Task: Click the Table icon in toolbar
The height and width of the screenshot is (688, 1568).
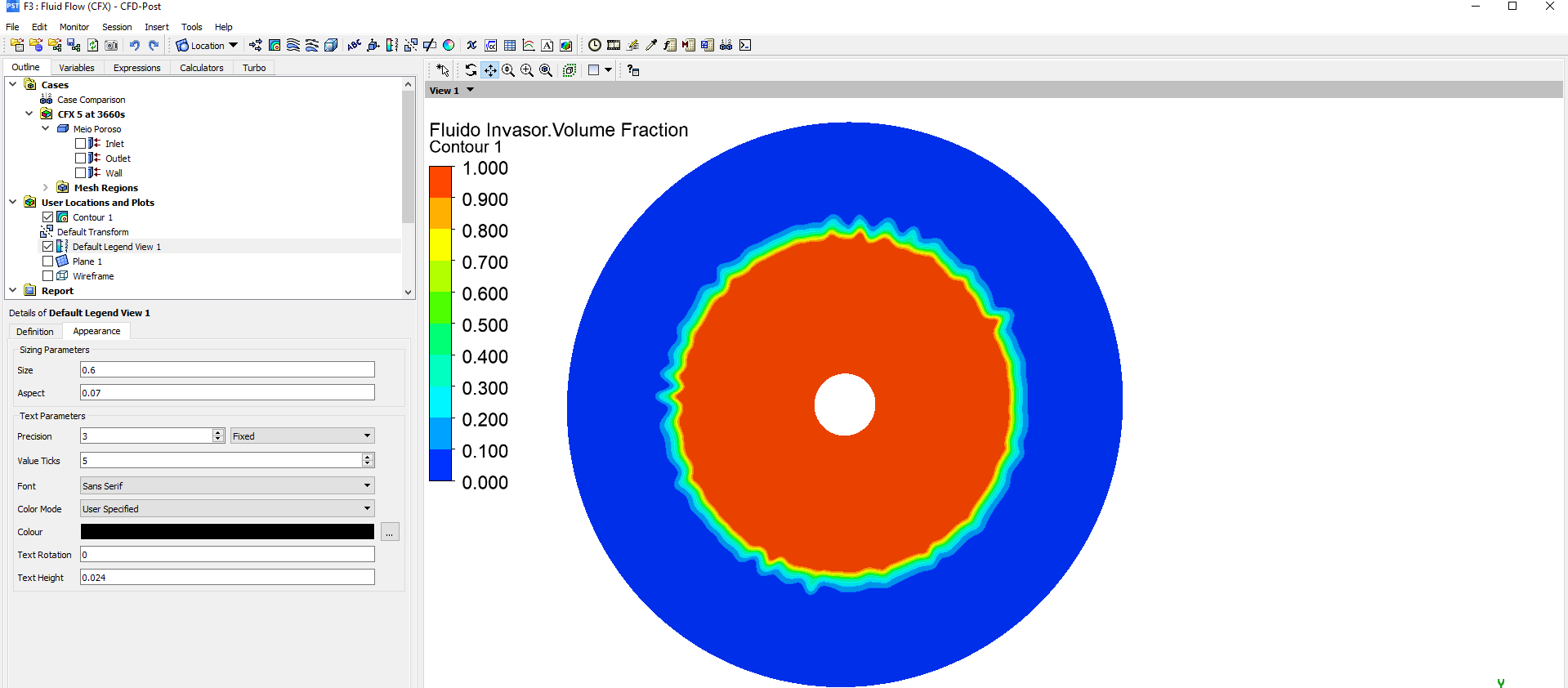Action: tap(510, 46)
